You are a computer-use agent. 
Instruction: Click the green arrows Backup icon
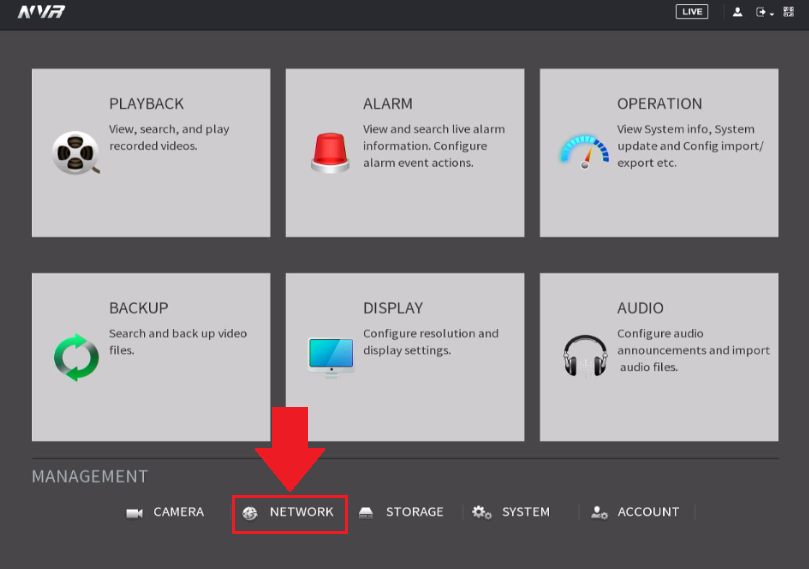point(76,357)
